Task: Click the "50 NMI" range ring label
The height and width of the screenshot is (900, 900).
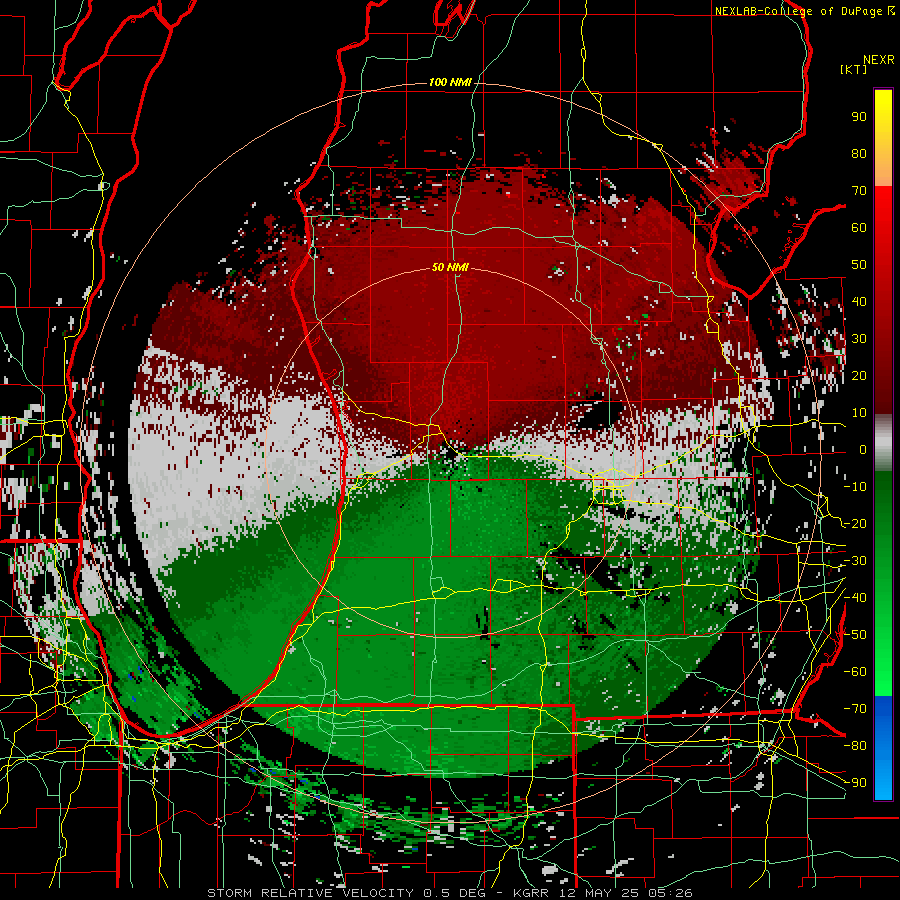Action: 450,267
